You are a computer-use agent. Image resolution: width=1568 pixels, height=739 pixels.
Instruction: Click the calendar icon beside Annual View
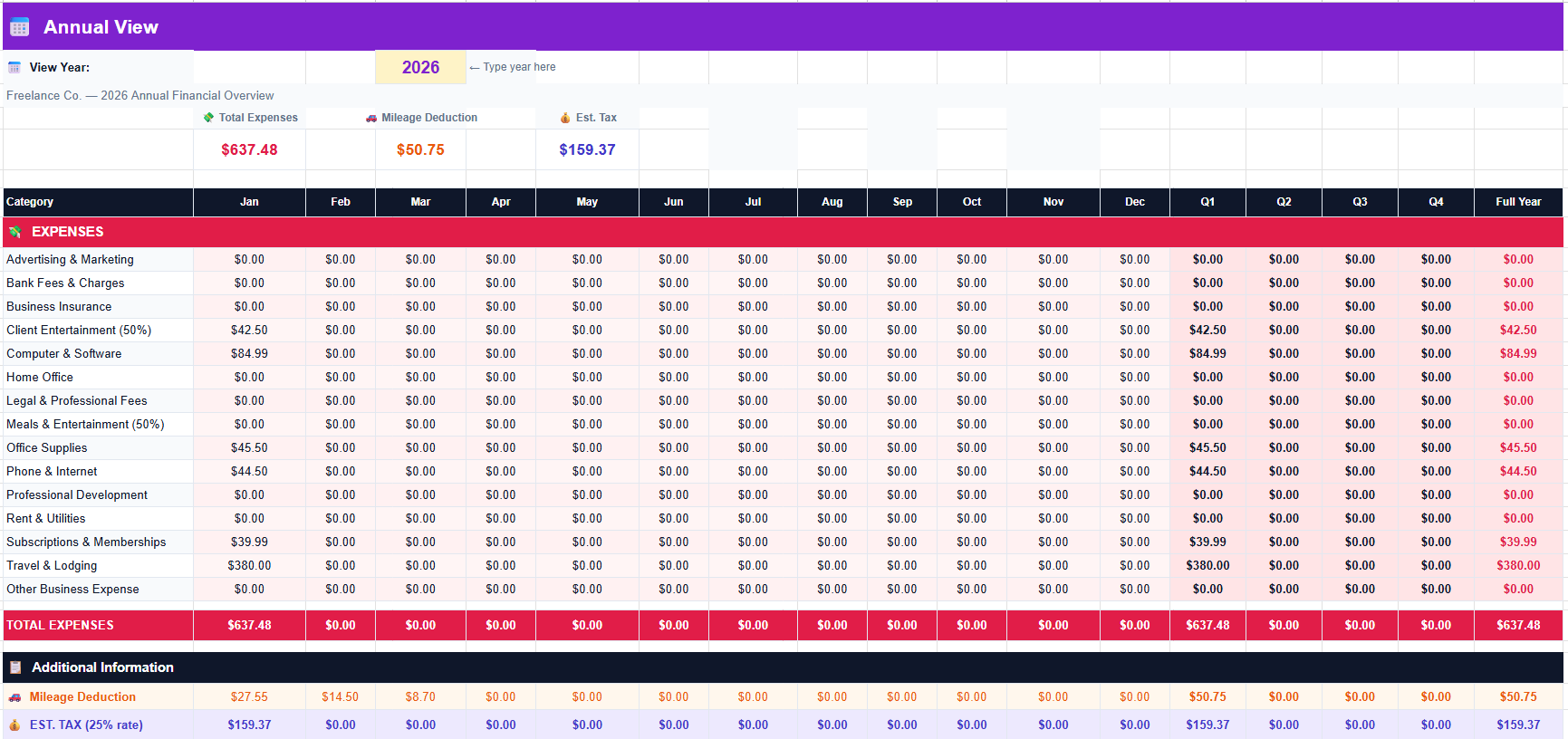(19, 27)
